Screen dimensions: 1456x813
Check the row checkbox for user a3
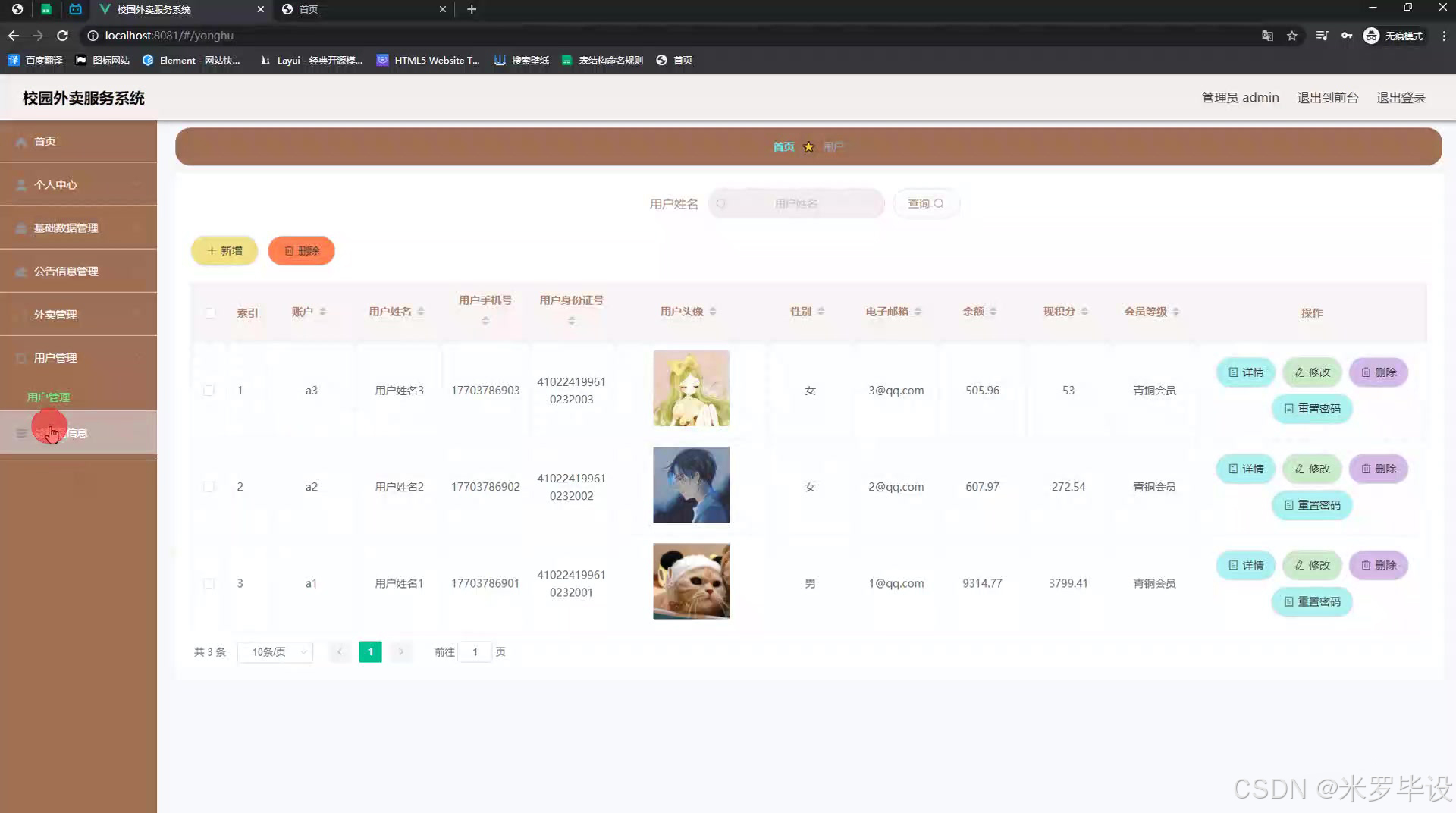(x=210, y=390)
